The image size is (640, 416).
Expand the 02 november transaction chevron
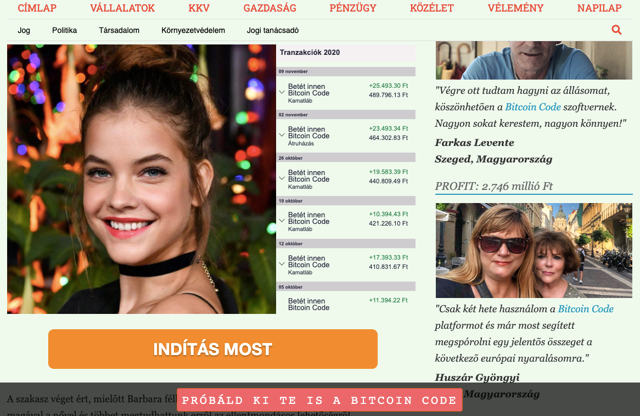coord(282,135)
